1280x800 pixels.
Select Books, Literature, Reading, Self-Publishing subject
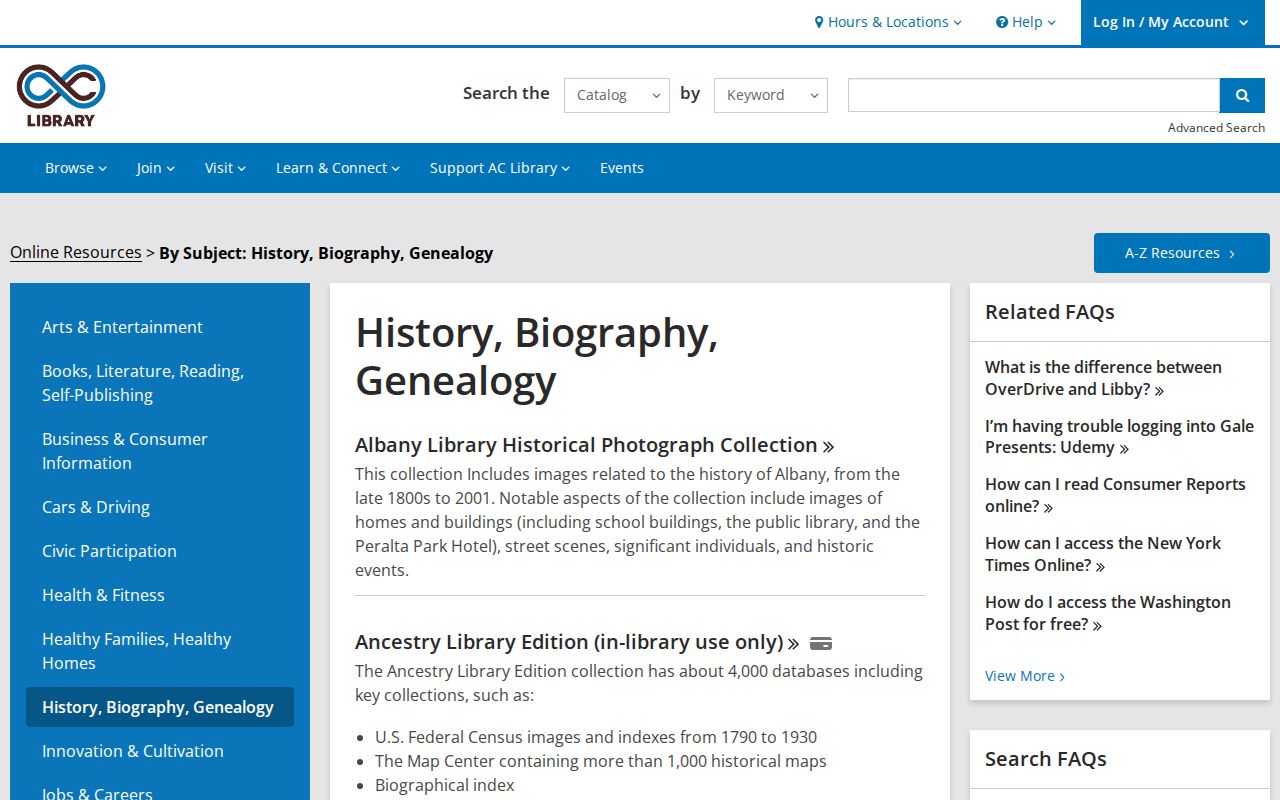(x=160, y=383)
